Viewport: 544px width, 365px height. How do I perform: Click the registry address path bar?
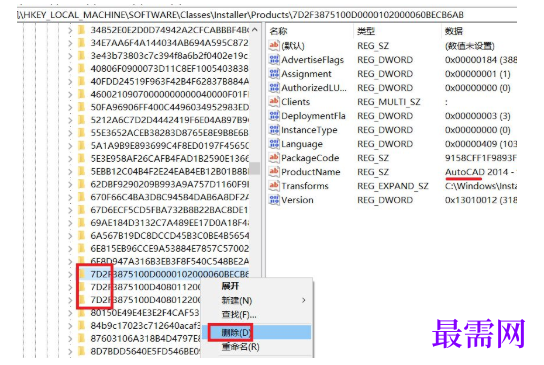[266, 15]
